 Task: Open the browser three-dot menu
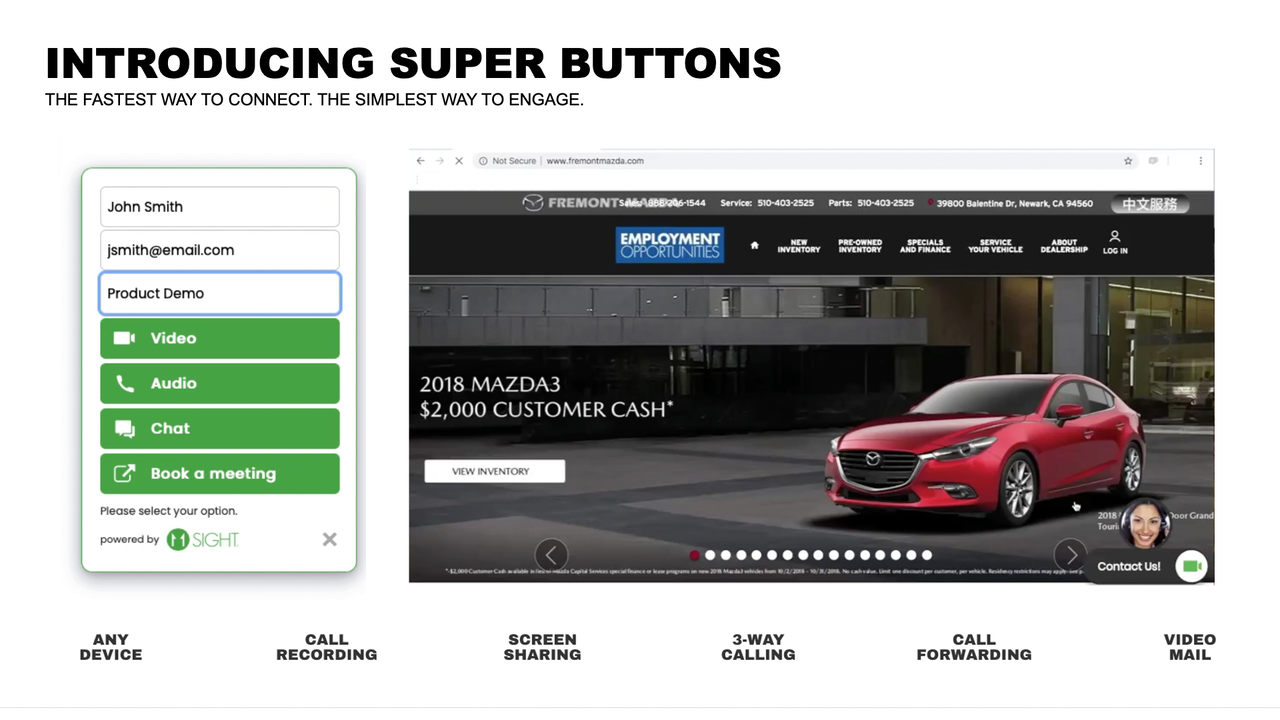(x=1200, y=161)
